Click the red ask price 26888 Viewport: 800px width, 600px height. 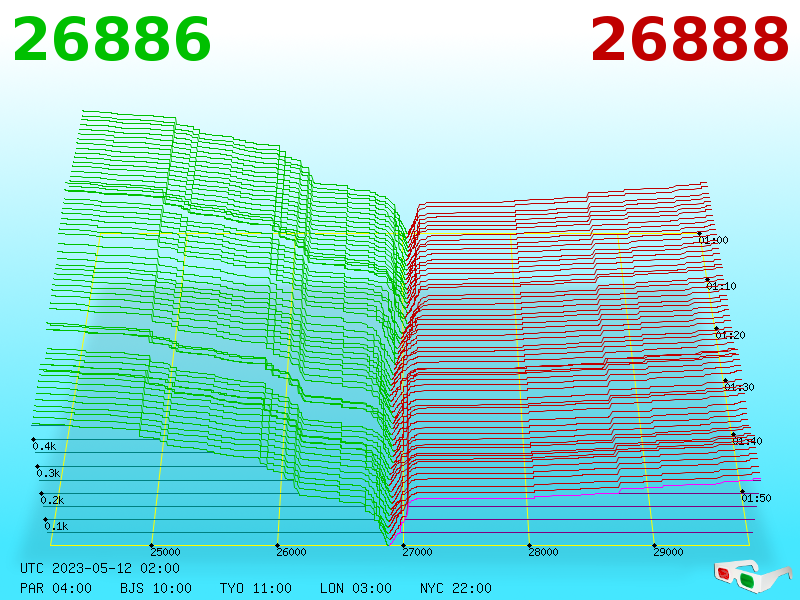(690, 40)
